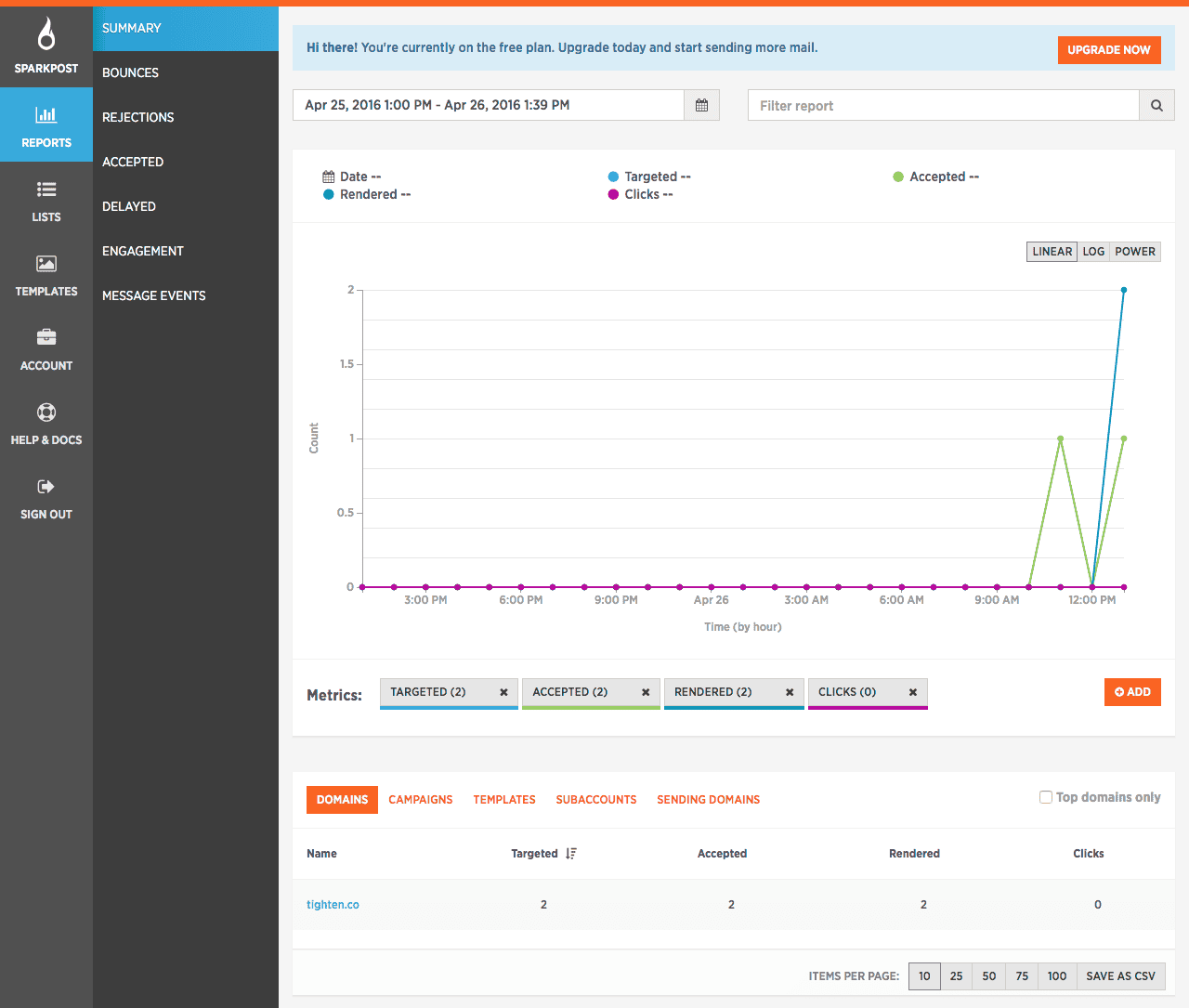Click the Account briefcase icon

[46, 337]
